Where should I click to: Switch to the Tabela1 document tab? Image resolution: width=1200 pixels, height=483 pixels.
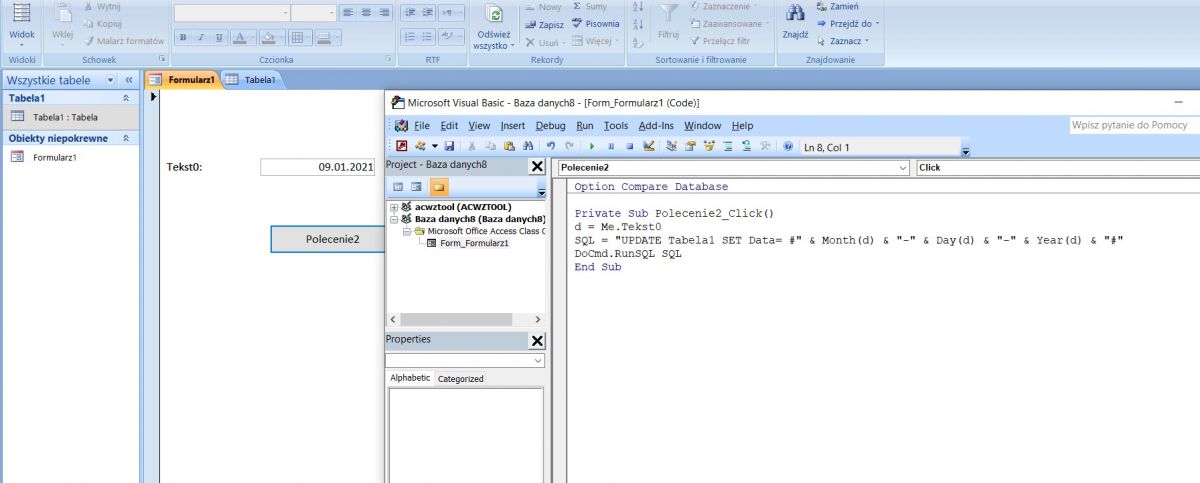tap(252, 80)
